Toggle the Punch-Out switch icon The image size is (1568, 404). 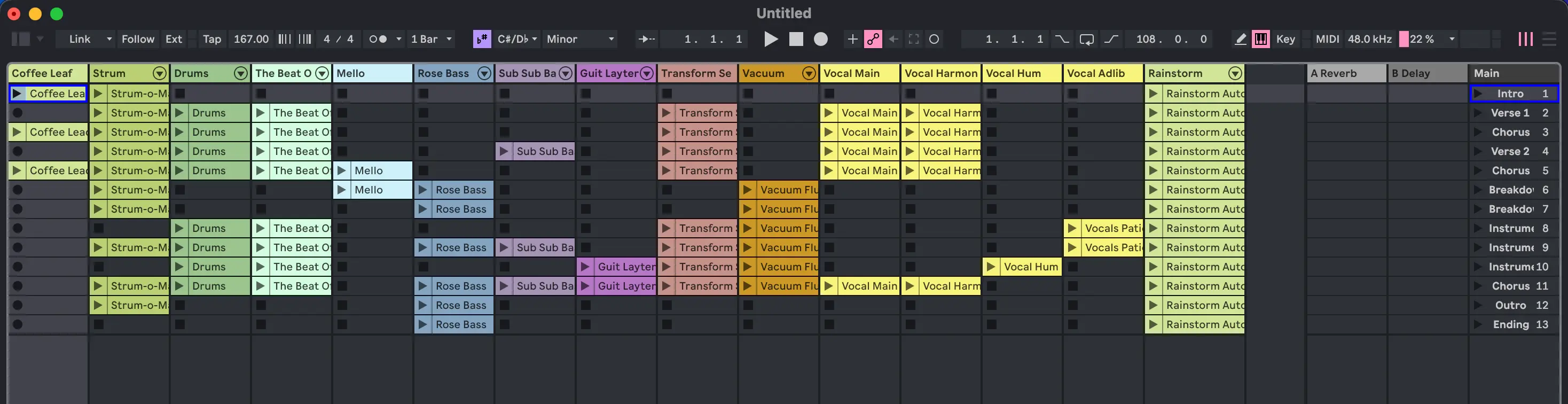(1111, 39)
